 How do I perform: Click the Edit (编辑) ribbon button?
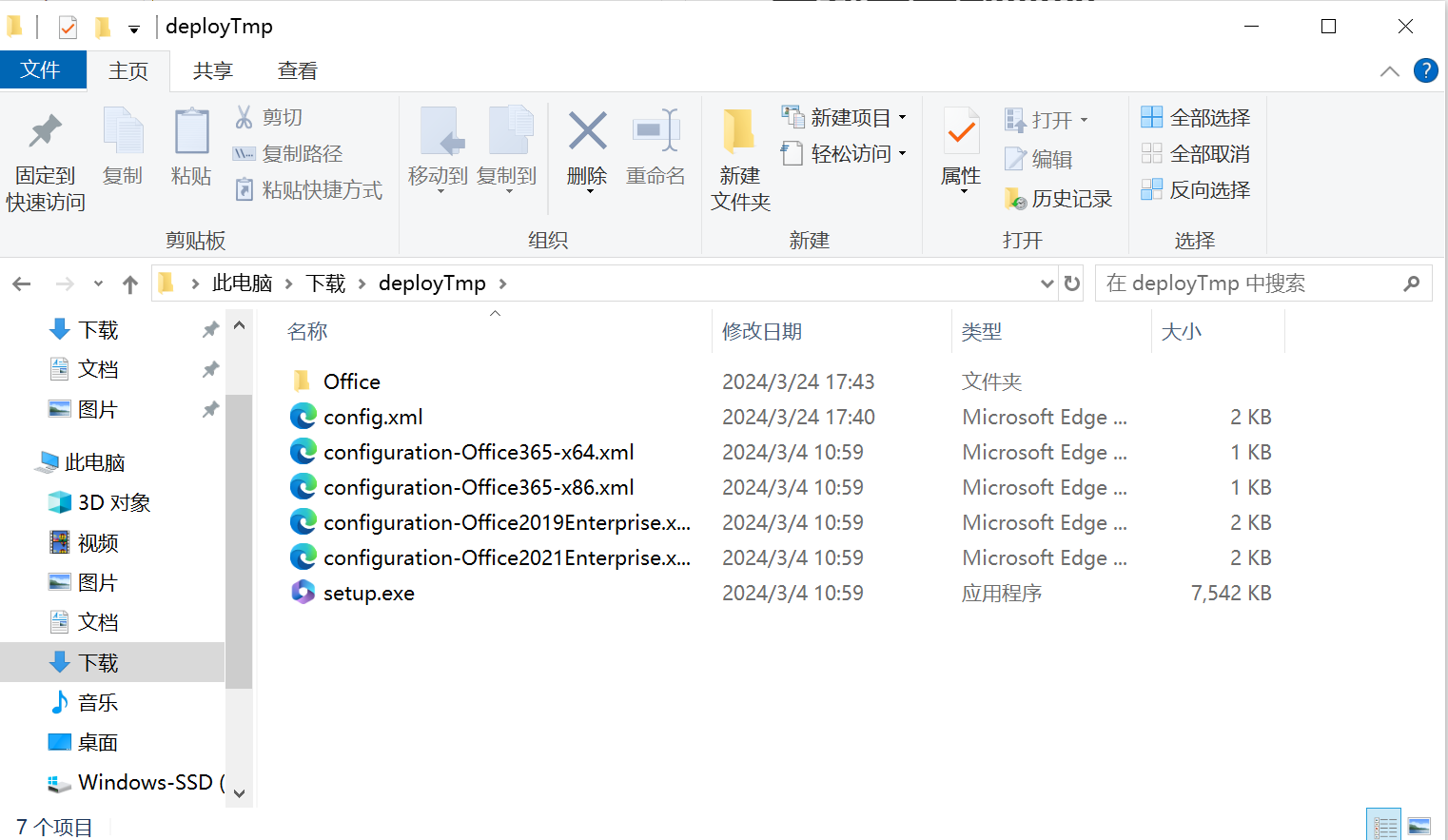[1039, 159]
